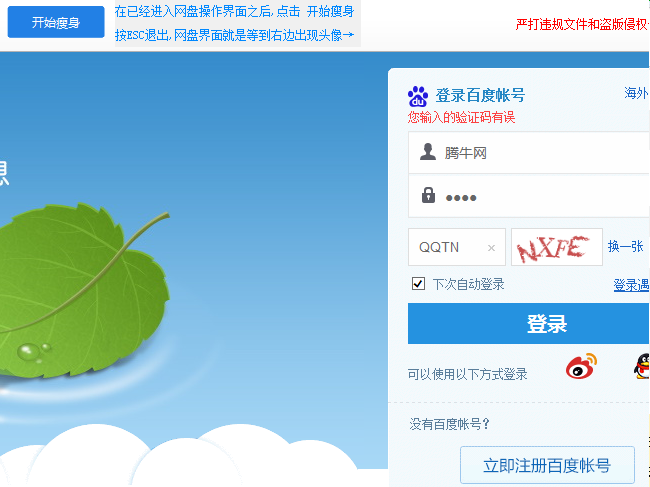
Task: Click 立即注册百度帐号 register button
Action: (x=547, y=465)
